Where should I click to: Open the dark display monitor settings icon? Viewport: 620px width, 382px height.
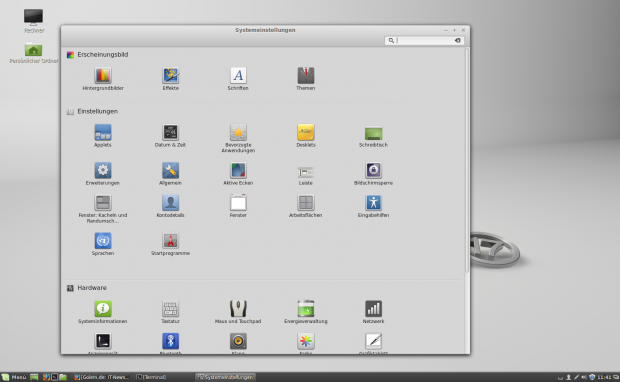[x=103, y=341]
